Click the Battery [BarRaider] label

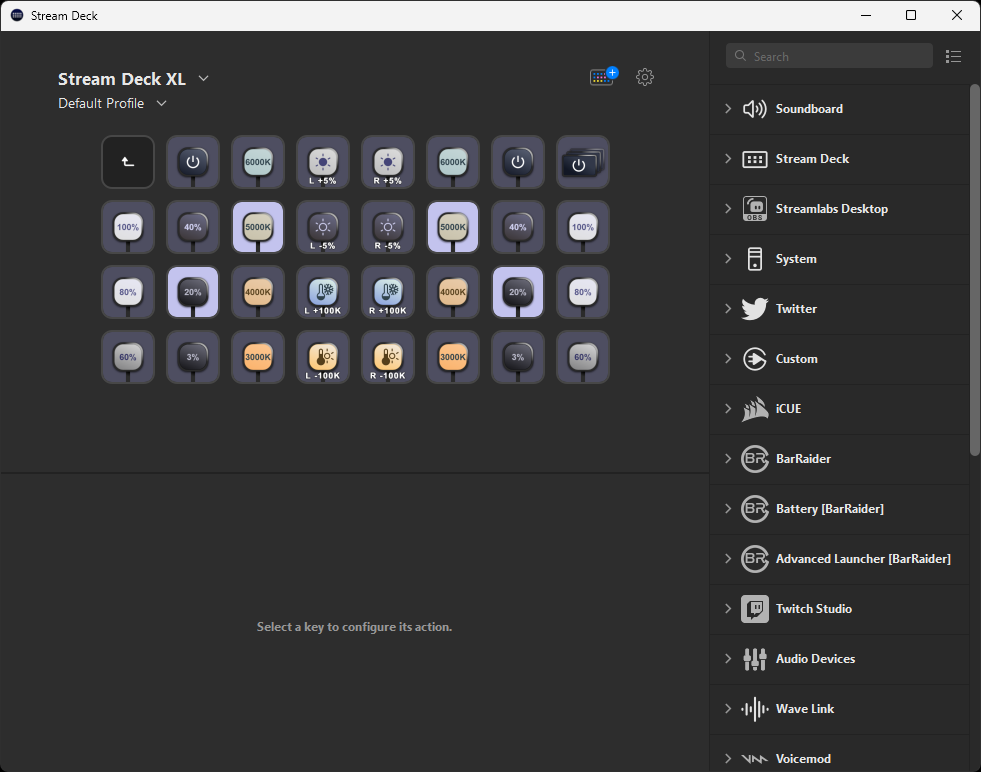tap(830, 509)
